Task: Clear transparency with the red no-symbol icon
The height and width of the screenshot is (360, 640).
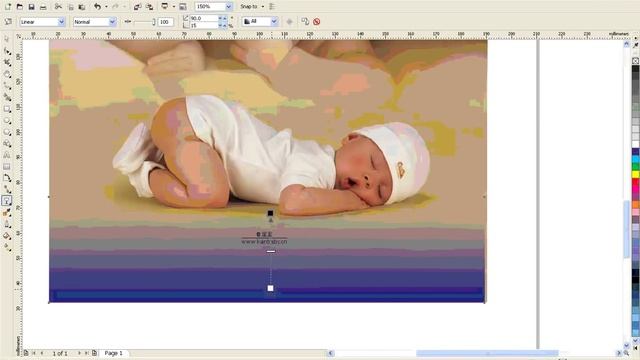Action: tap(316, 22)
